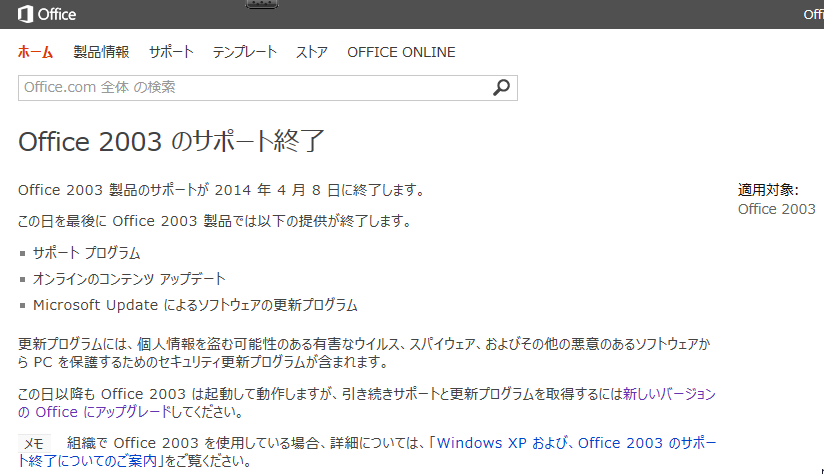The image size is (824, 474).
Task: Click the サポート プログラム bullet item
Action: pos(86,253)
